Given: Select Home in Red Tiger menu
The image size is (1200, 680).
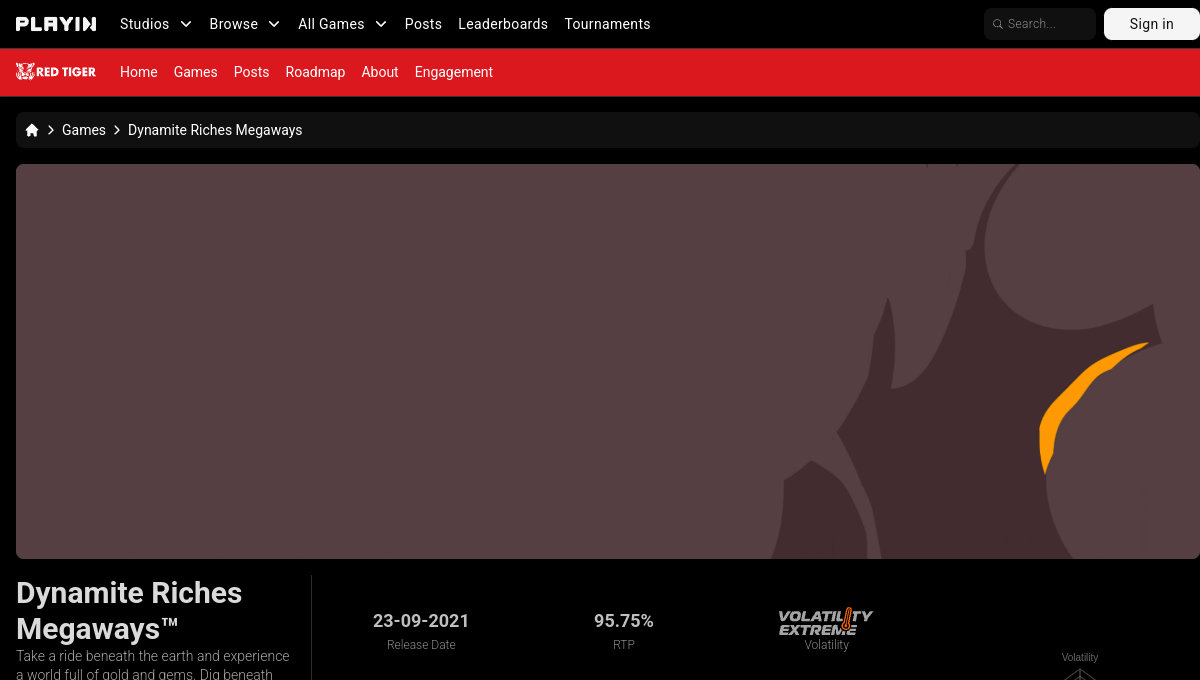Looking at the screenshot, I should click(x=139, y=72).
